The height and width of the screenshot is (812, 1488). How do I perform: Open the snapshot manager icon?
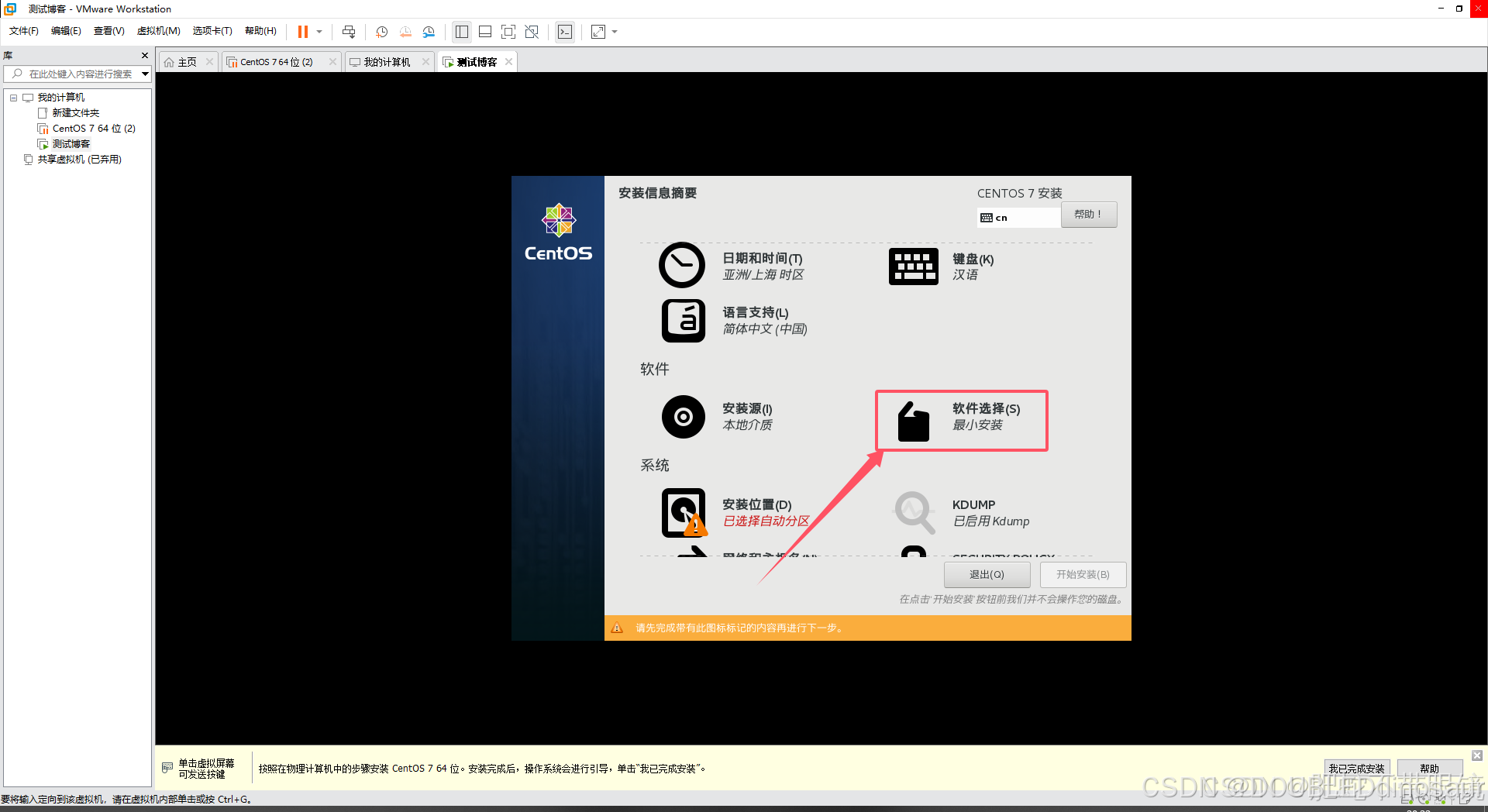click(x=429, y=32)
